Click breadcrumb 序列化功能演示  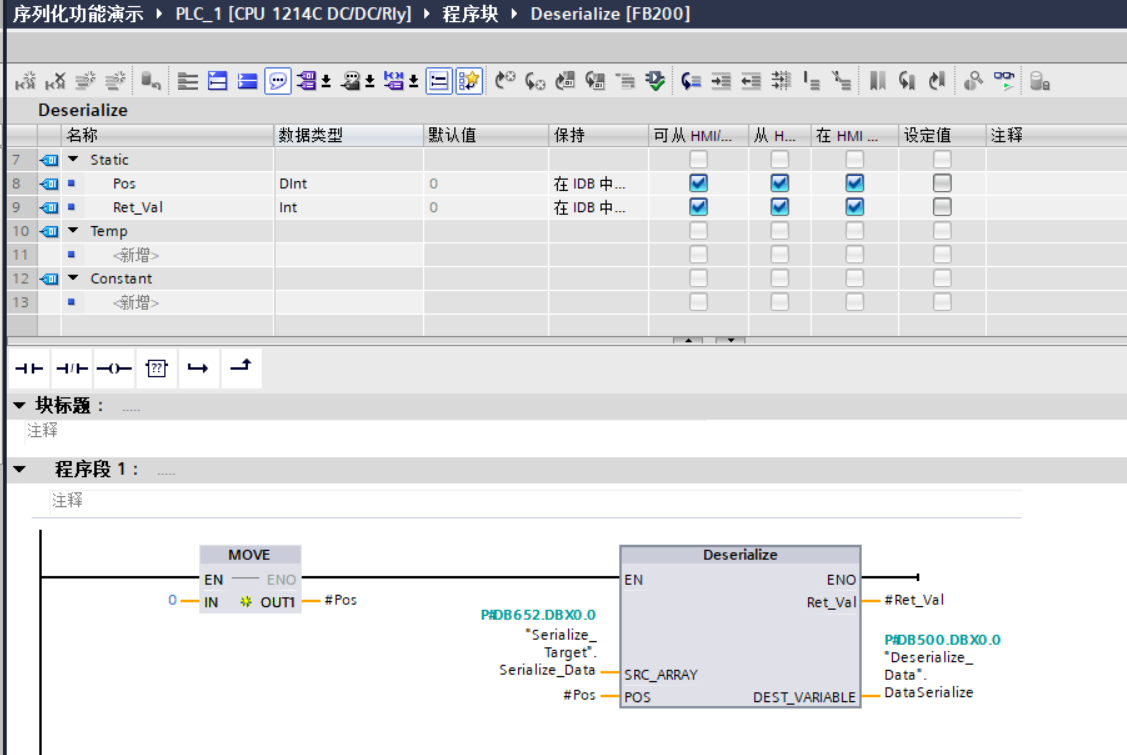pyautogui.click(x=78, y=14)
